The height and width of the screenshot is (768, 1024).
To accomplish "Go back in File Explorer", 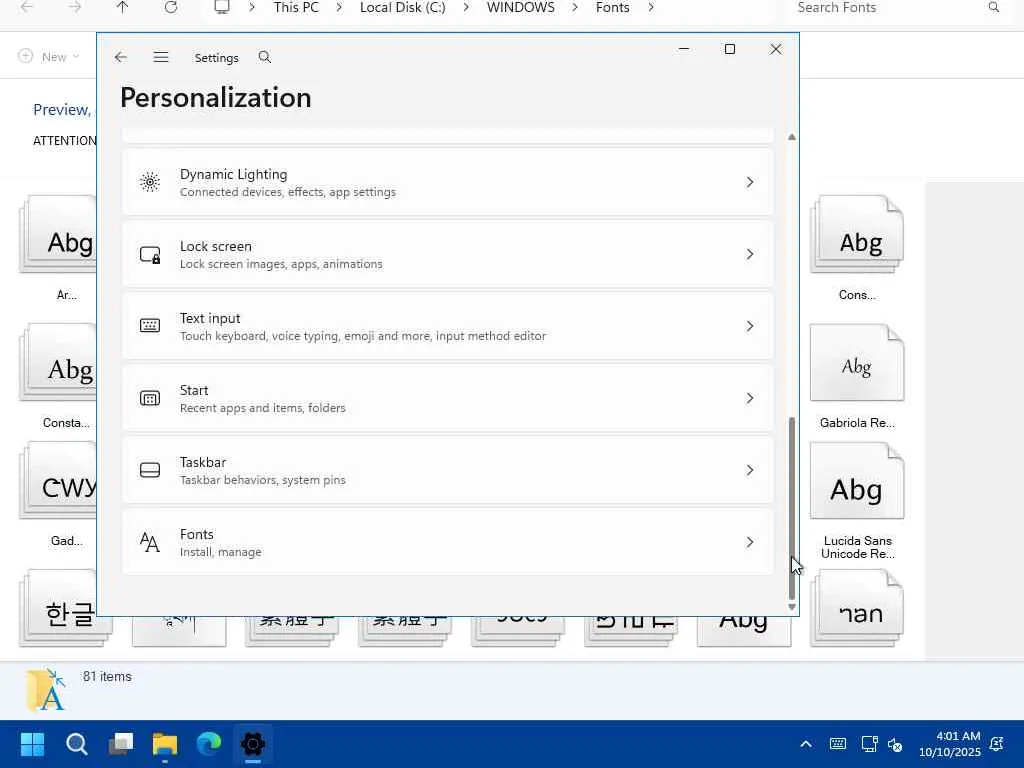I will click(27, 7).
